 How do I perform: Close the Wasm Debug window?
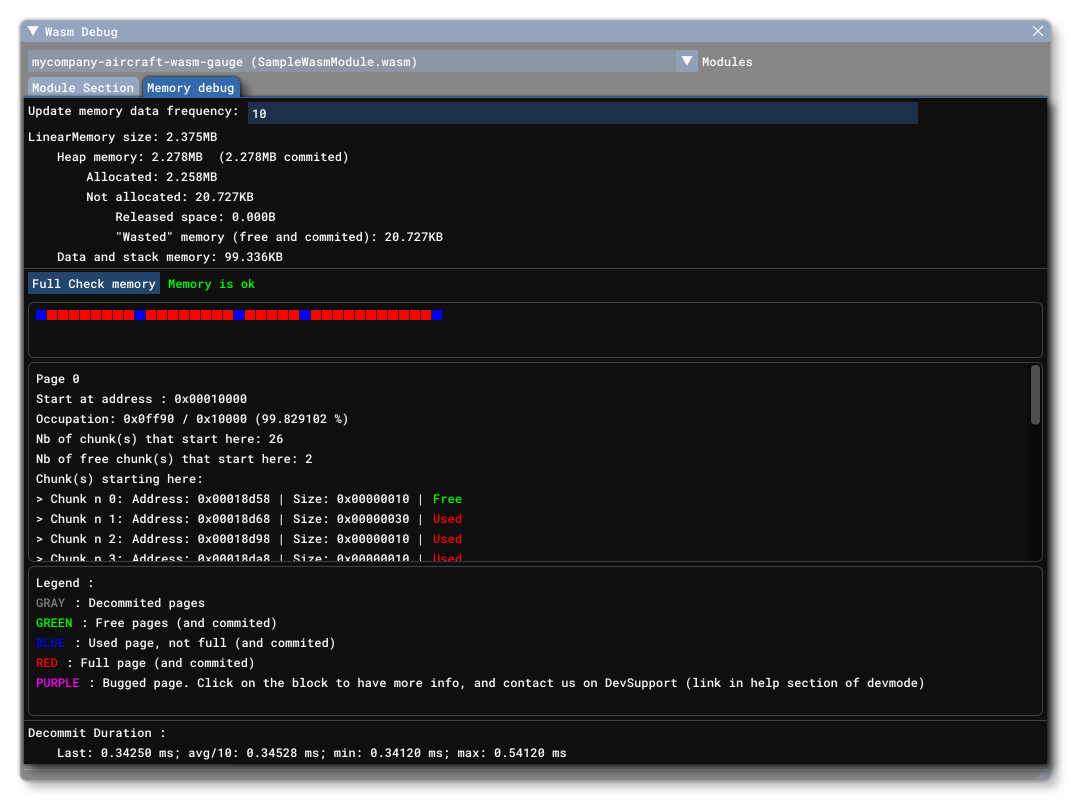[x=1037, y=31]
